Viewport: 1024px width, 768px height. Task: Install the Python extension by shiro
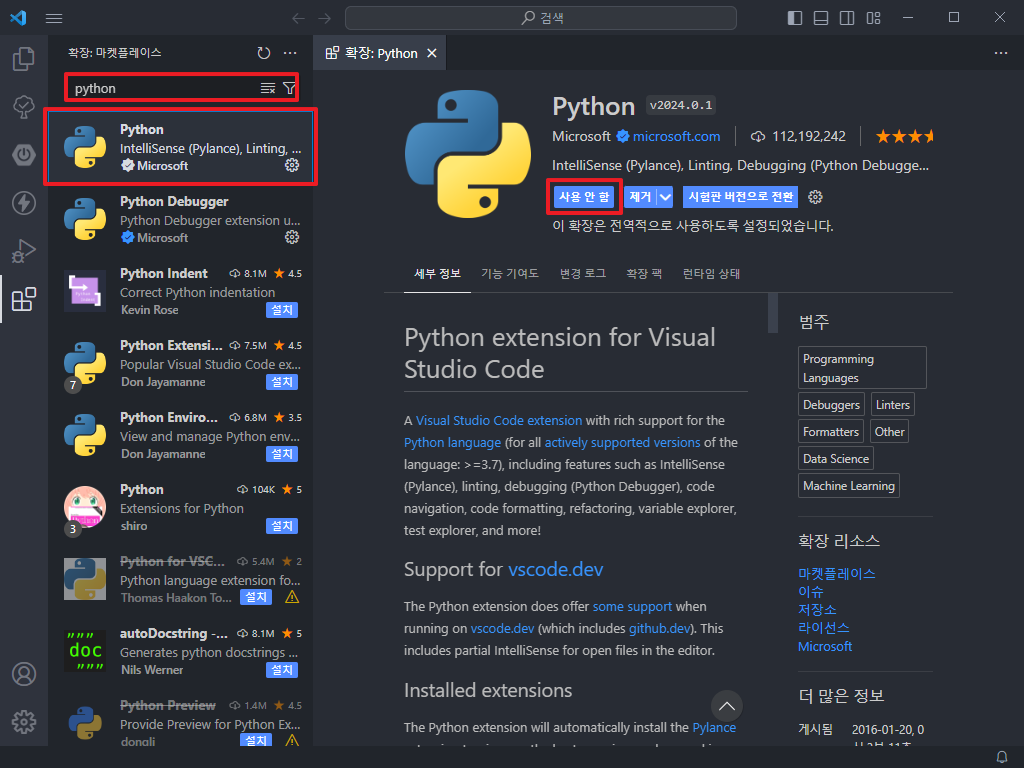282,526
